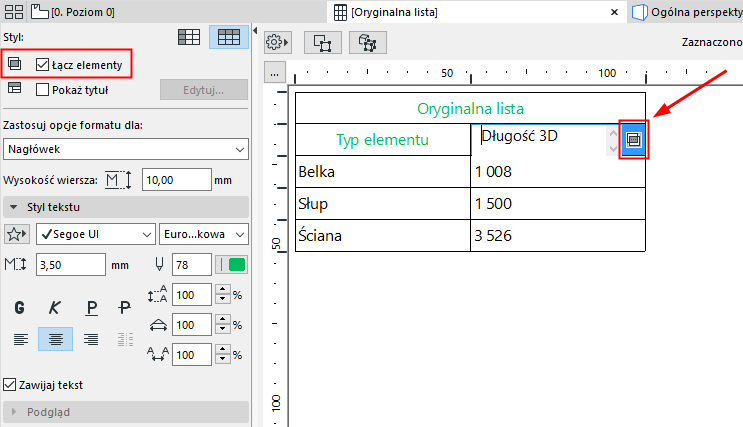Click the pen icon next to 78
This screenshot has height=427, width=743.
(159, 264)
